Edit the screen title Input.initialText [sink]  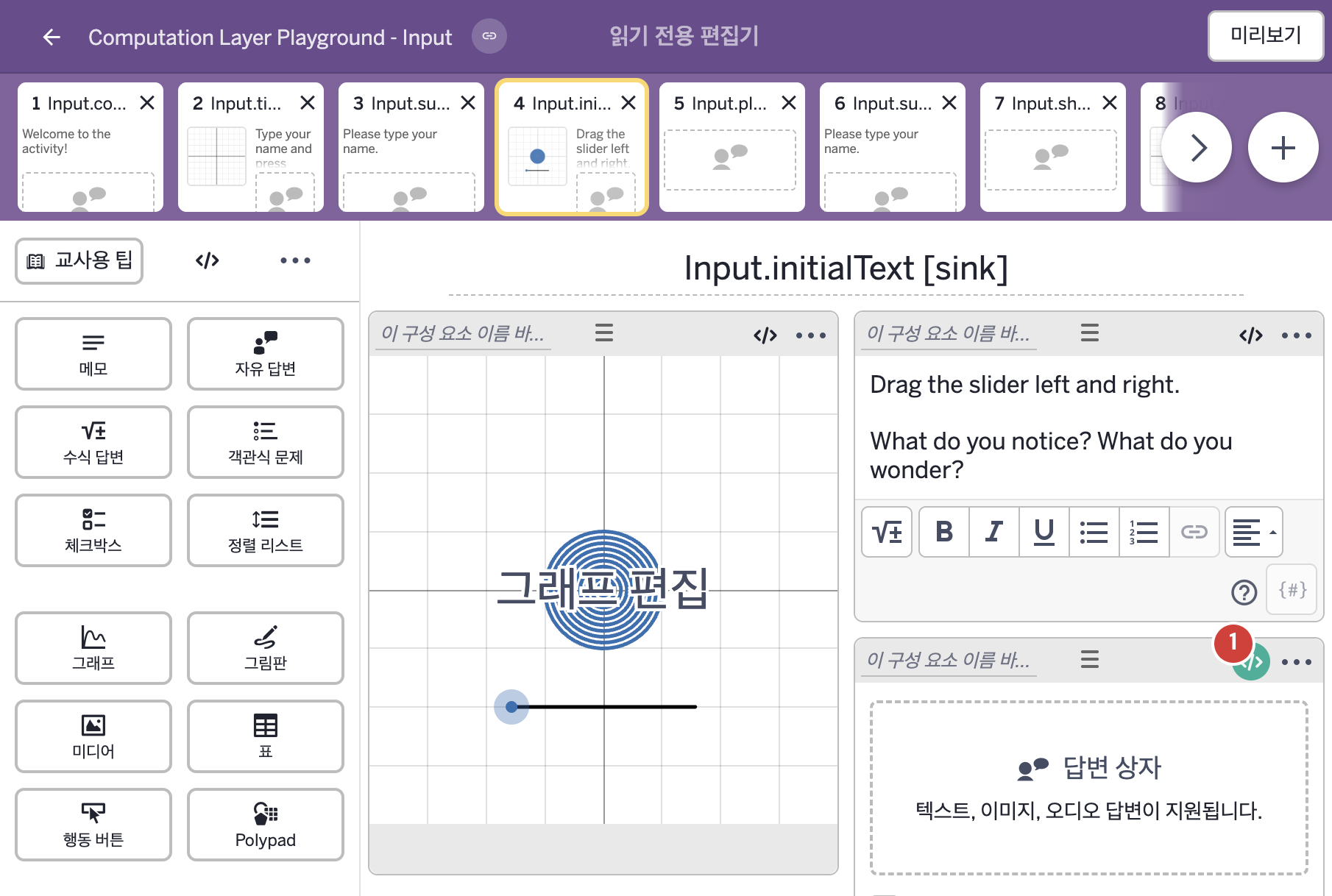click(846, 269)
